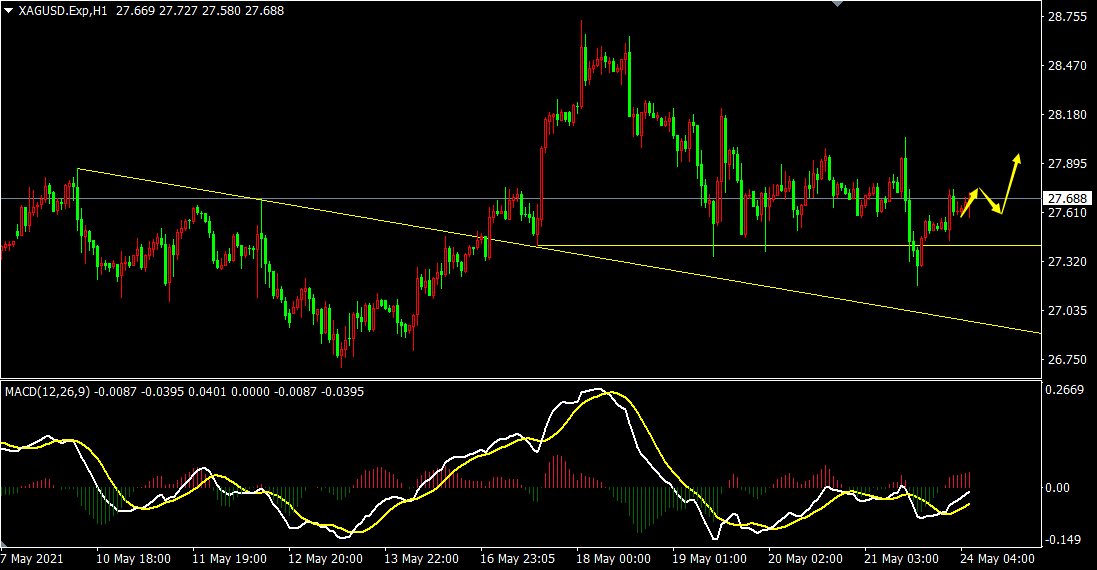This screenshot has width=1097, height=570.
Task: Click the 7 May 2021 date label
Action: [32, 559]
